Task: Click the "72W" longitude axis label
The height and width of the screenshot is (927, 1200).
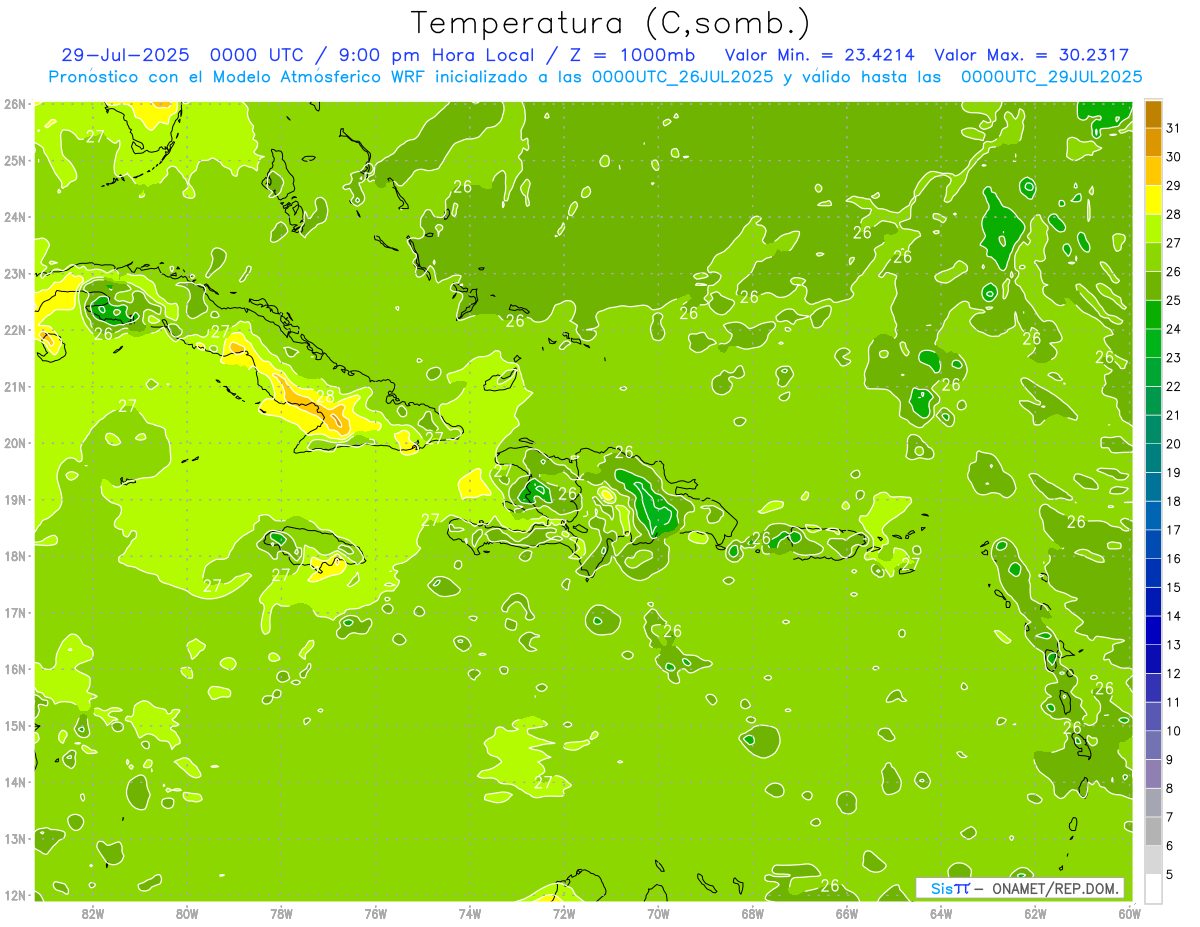Action: click(564, 913)
